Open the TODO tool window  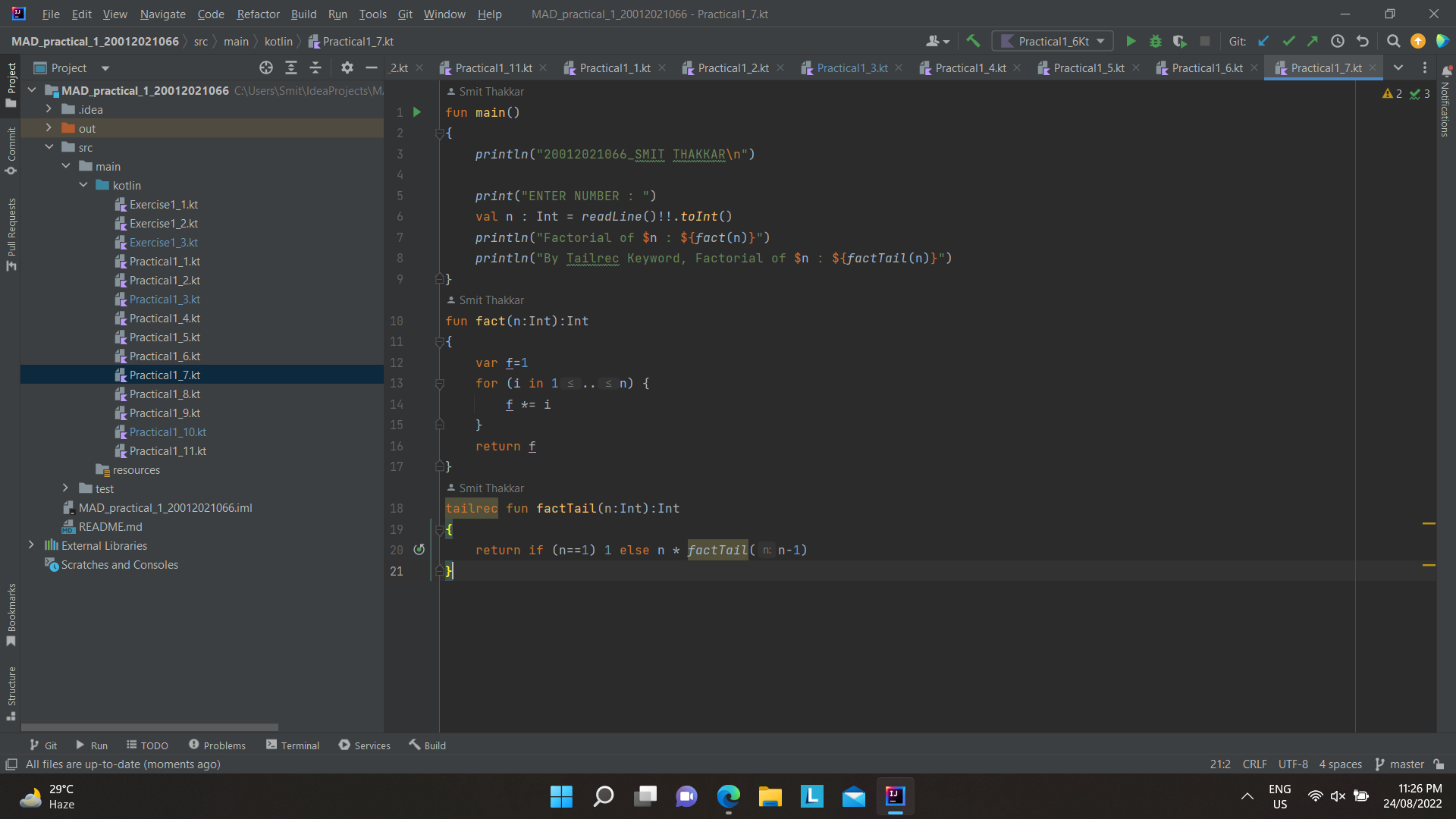coord(147,745)
